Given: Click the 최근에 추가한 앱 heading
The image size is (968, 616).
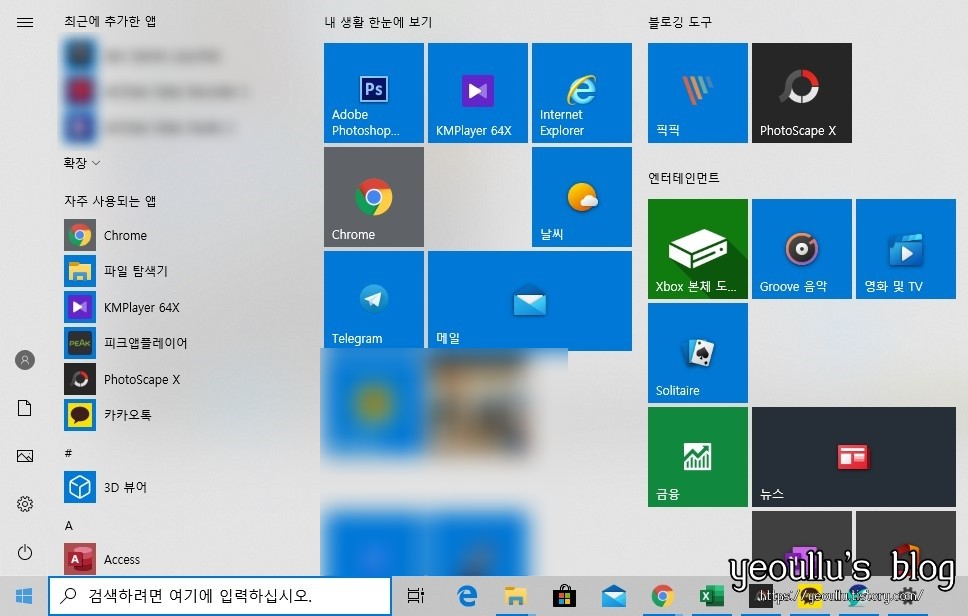Looking at the screenshot, I should (x=110, y=21).
